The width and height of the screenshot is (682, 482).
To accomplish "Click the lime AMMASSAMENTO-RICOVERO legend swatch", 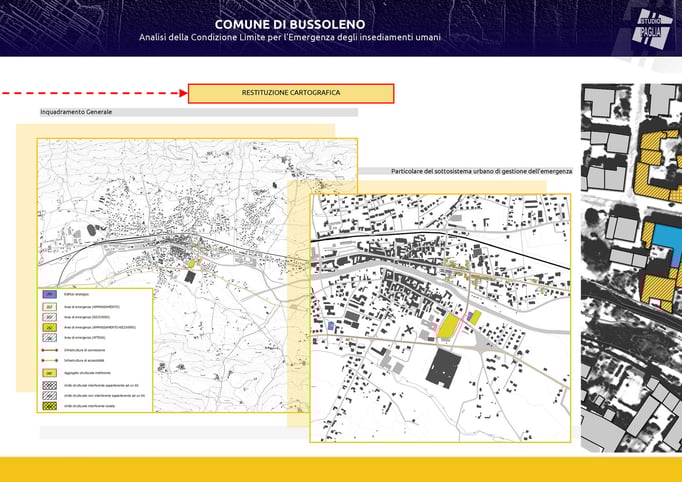I will (50, 327).
